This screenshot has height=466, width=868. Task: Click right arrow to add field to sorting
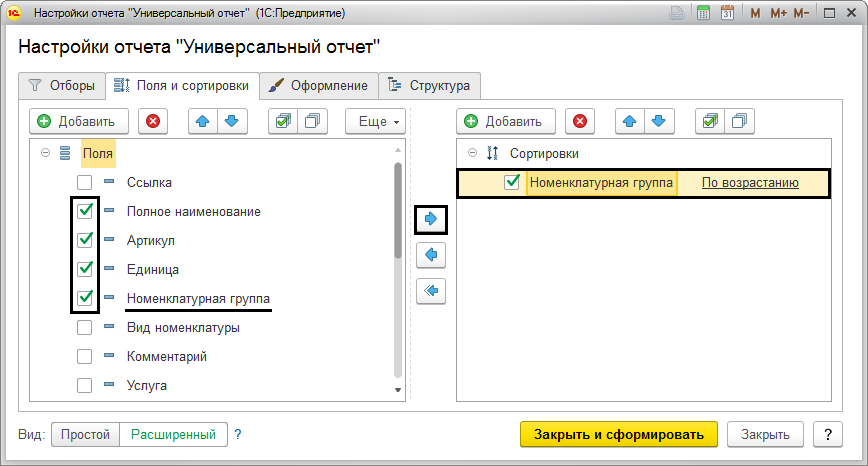pos(430,220)
